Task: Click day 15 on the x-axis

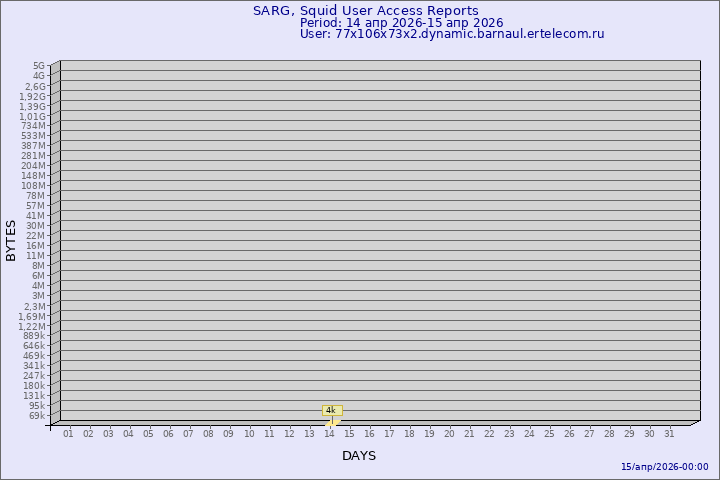Action: (x=349, y=433)
